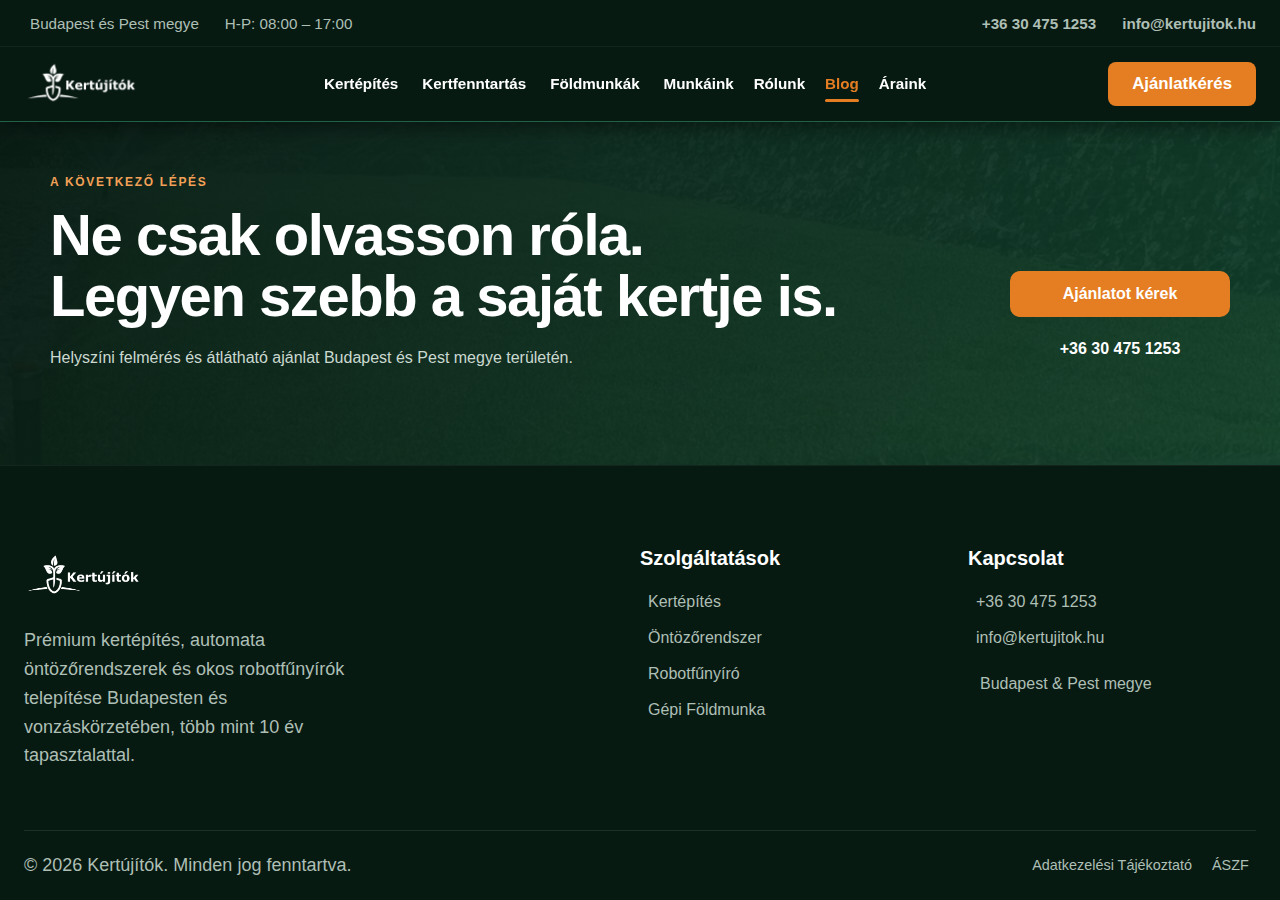Click the © 2026 Kertújítók copyright text
This screenshot has height=900, width=1280.
(x=188, y=865)
